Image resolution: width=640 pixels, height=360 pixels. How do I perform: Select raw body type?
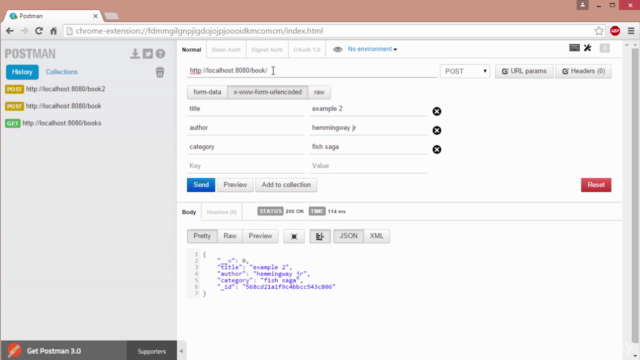319,92
